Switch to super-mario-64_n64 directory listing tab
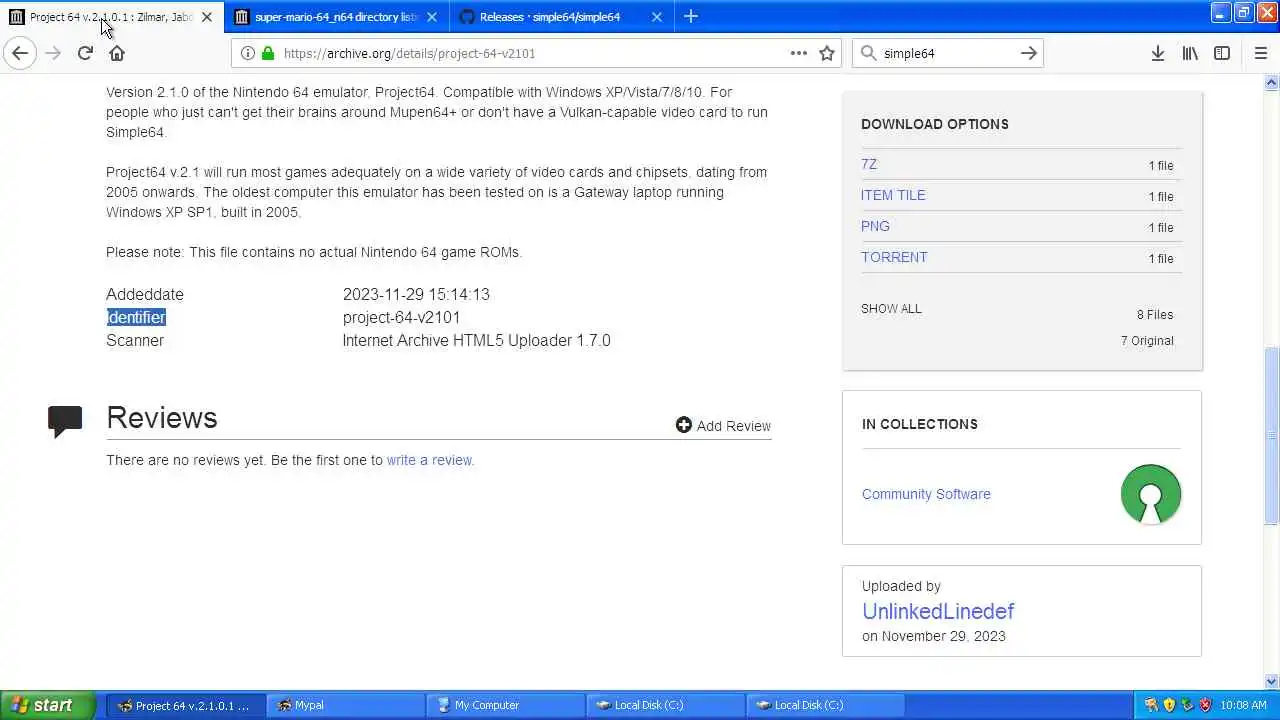This screenshot has height=720, width=1280. pos(336,17)
